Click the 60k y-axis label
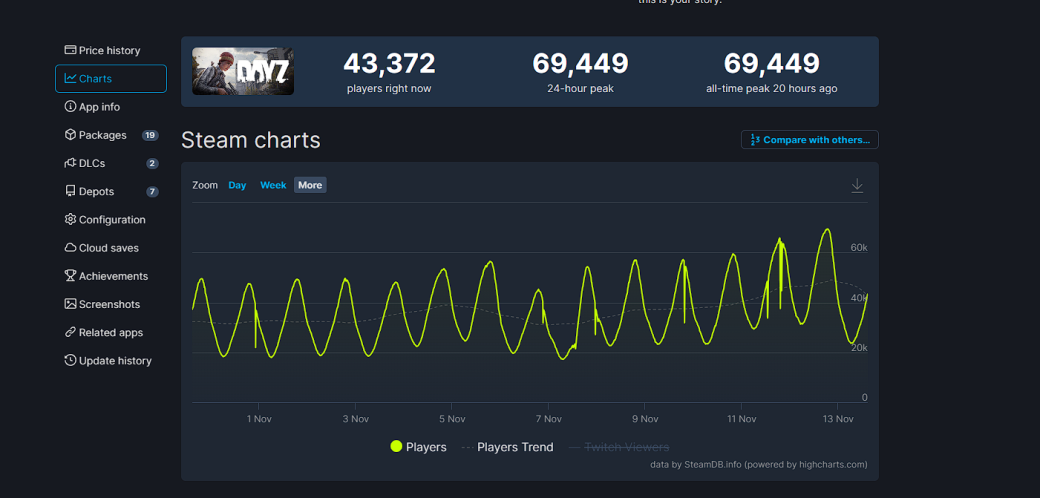 pos(859,247)
